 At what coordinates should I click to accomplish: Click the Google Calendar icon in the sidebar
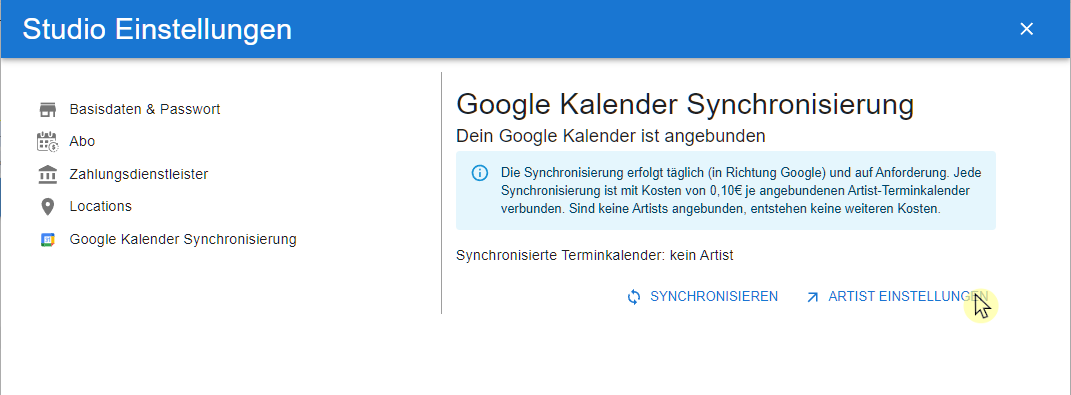(x=47, y=240)
